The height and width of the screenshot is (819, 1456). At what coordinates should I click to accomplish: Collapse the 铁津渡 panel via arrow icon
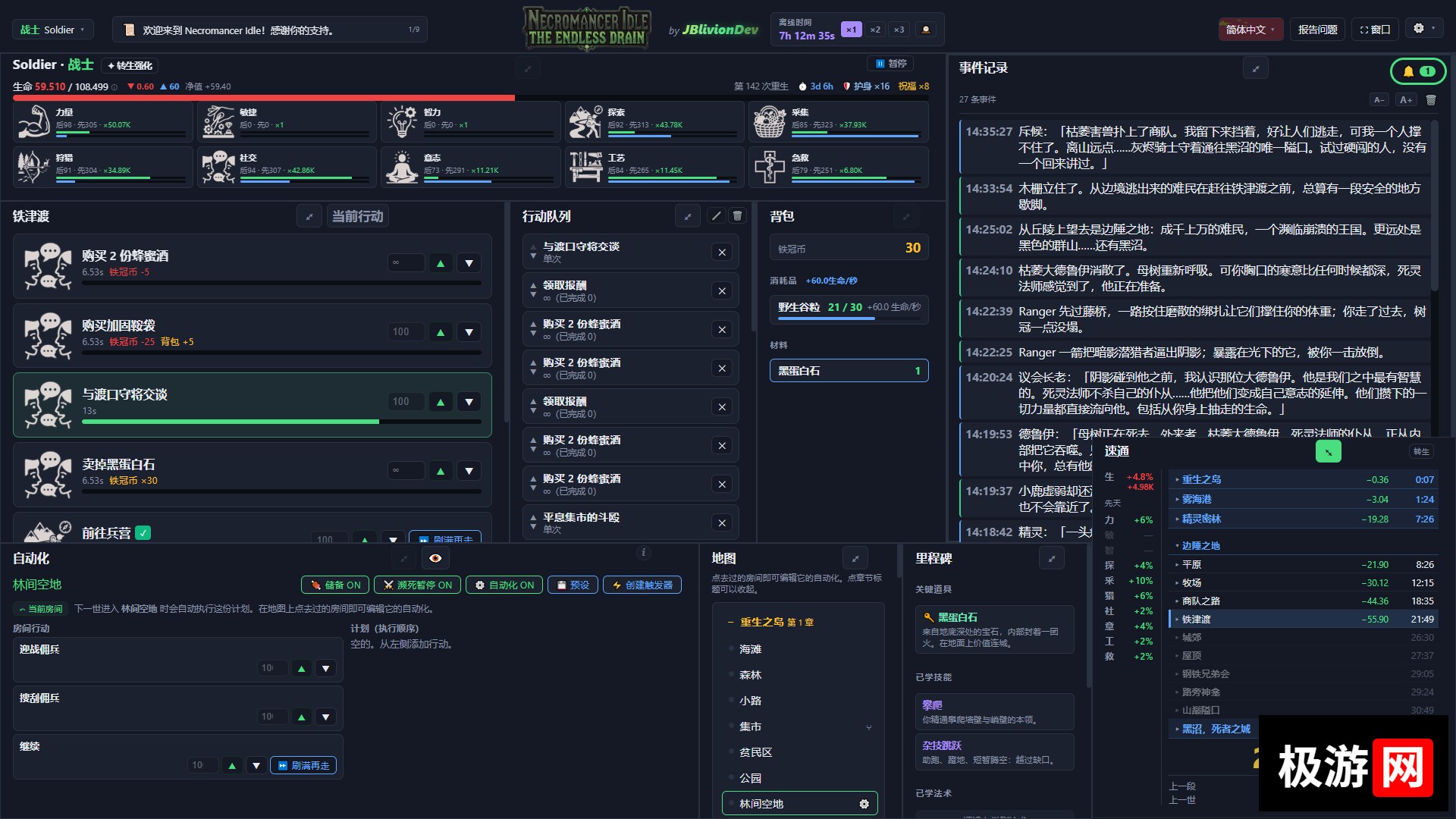pos(309,216)
